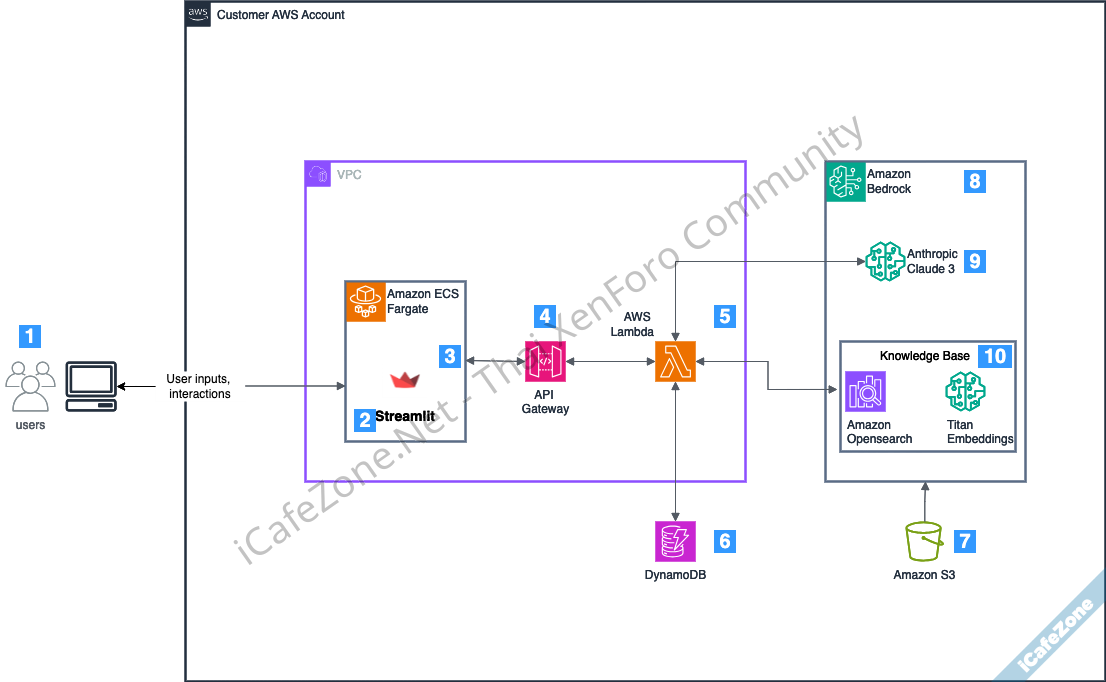
Task: Select the Titan Embeddings icon
Action: [965, 392]
